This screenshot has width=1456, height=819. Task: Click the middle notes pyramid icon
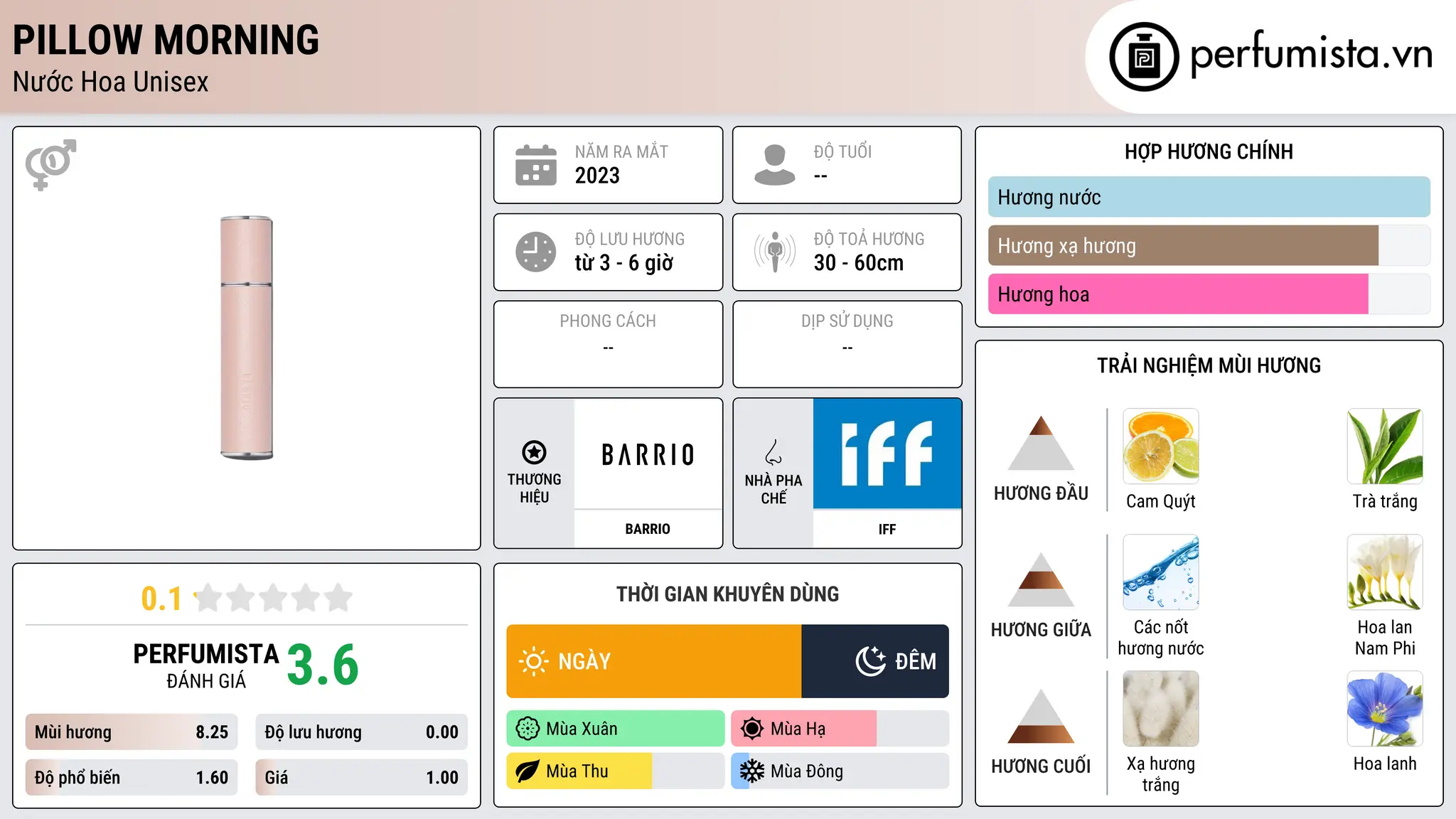pos(1041,579)
